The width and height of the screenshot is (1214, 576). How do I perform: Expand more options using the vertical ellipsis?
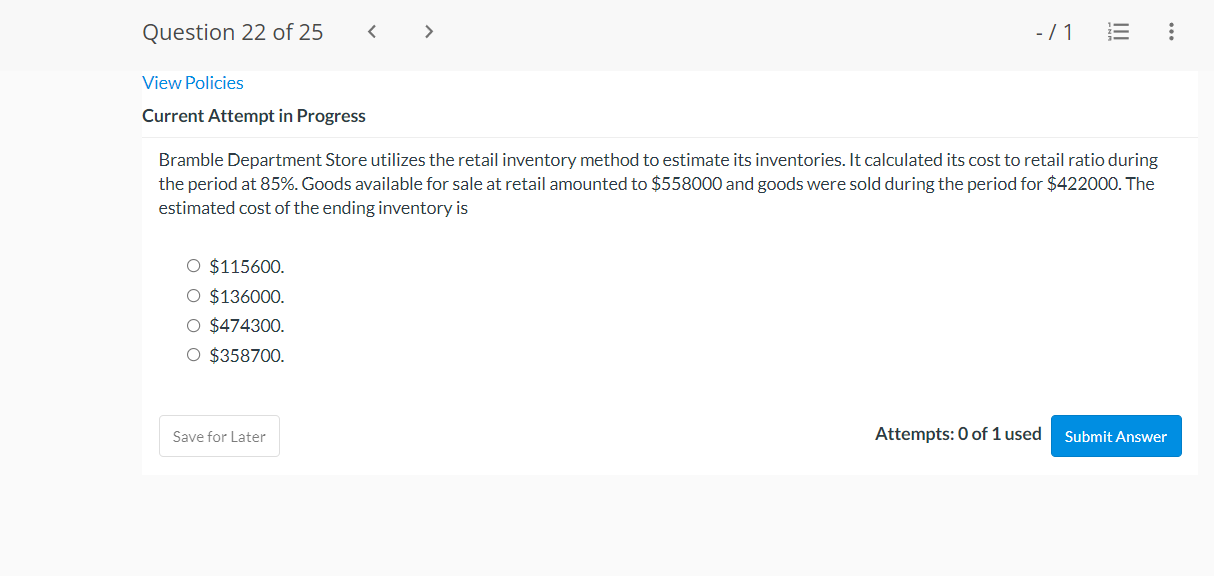tap(1171, 31)
